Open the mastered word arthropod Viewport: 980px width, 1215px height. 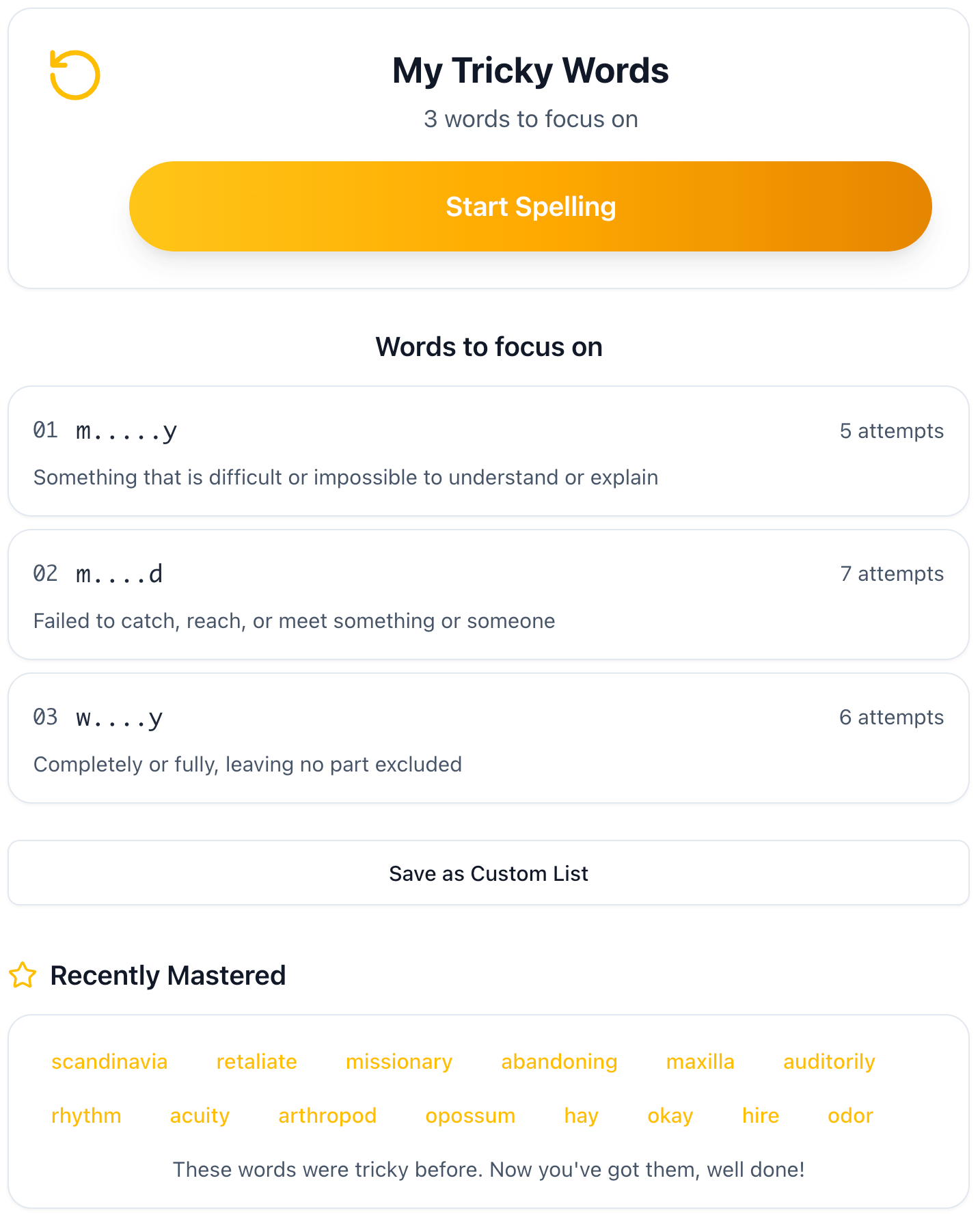tap(327, 1115)
